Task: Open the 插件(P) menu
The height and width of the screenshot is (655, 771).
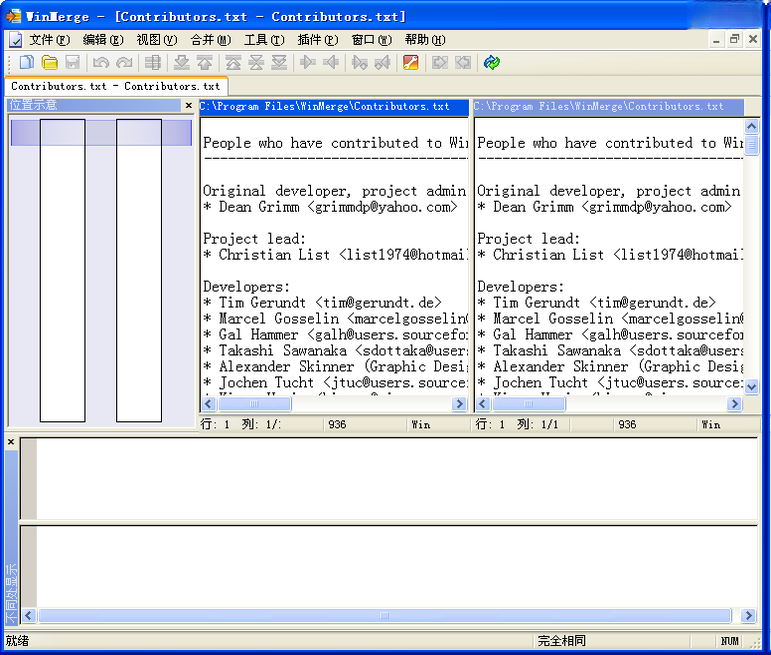Action: pos(318,40)
